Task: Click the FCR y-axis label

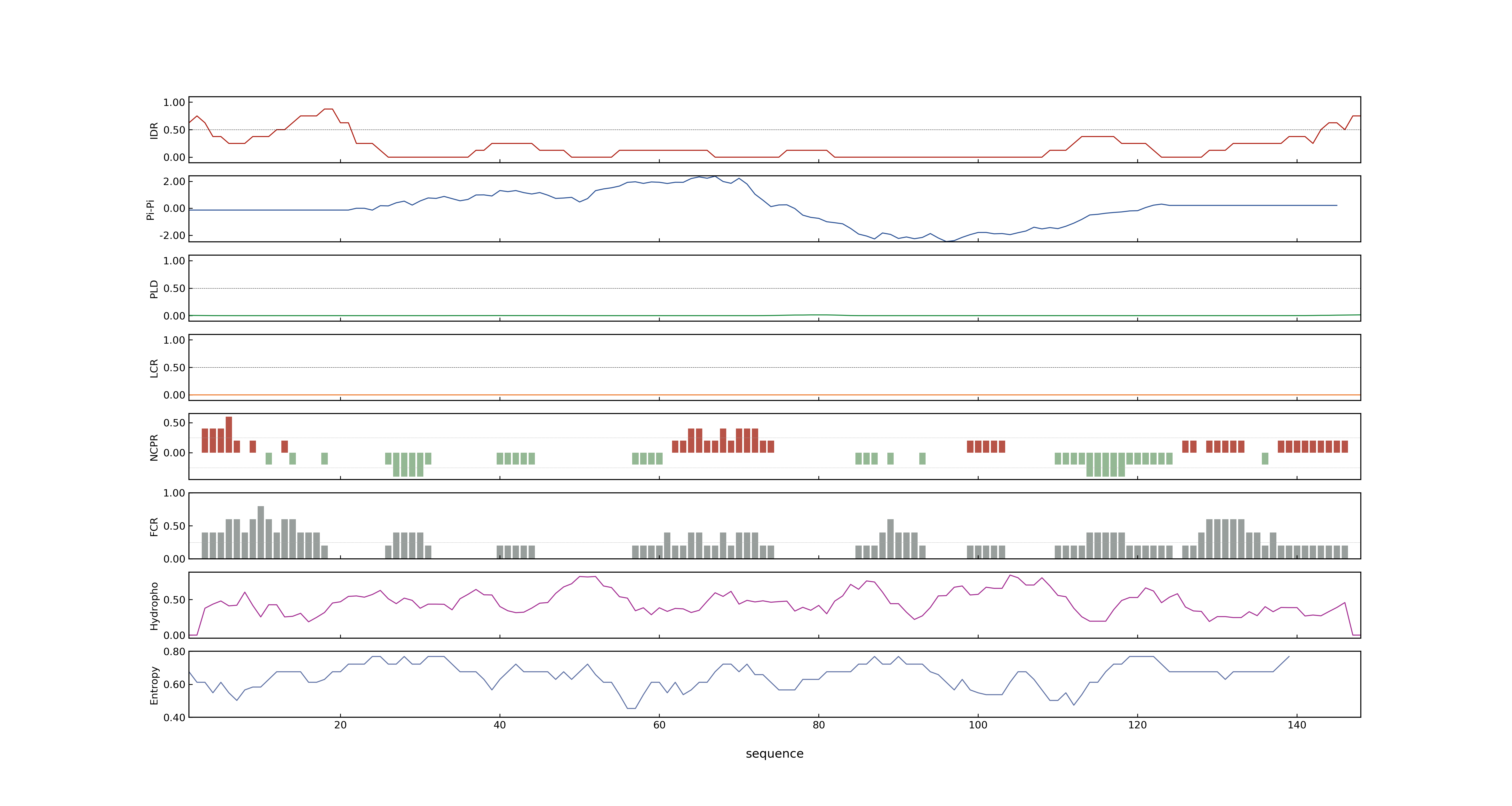Action: 154,526
